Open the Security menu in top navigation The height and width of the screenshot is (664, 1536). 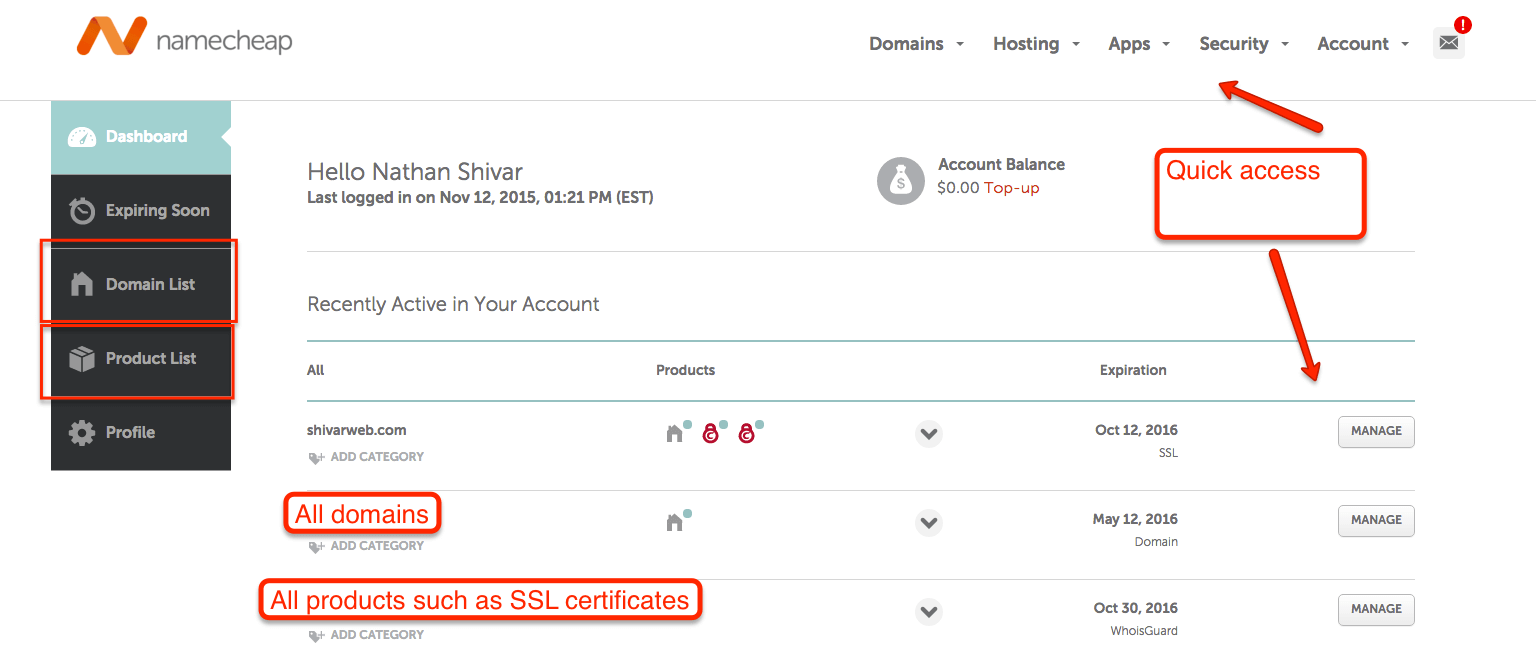pos(1243,44)
